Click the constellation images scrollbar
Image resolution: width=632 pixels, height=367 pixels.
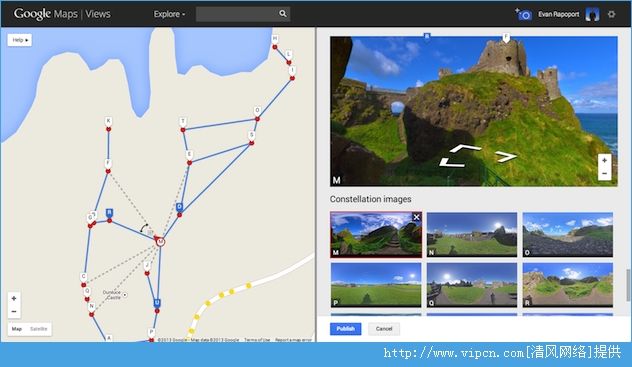coord(628,285)
